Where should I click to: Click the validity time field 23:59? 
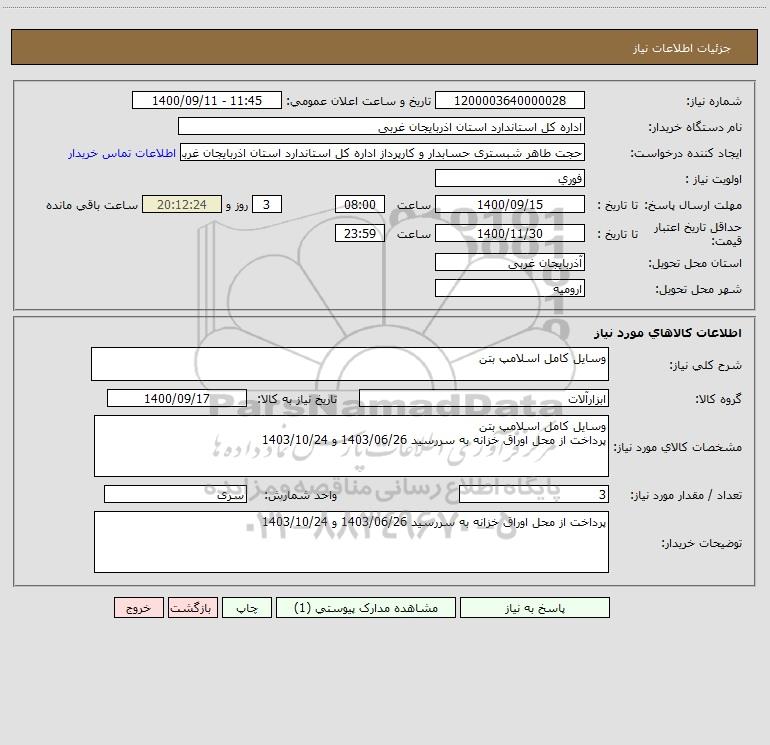click(359, 233)
